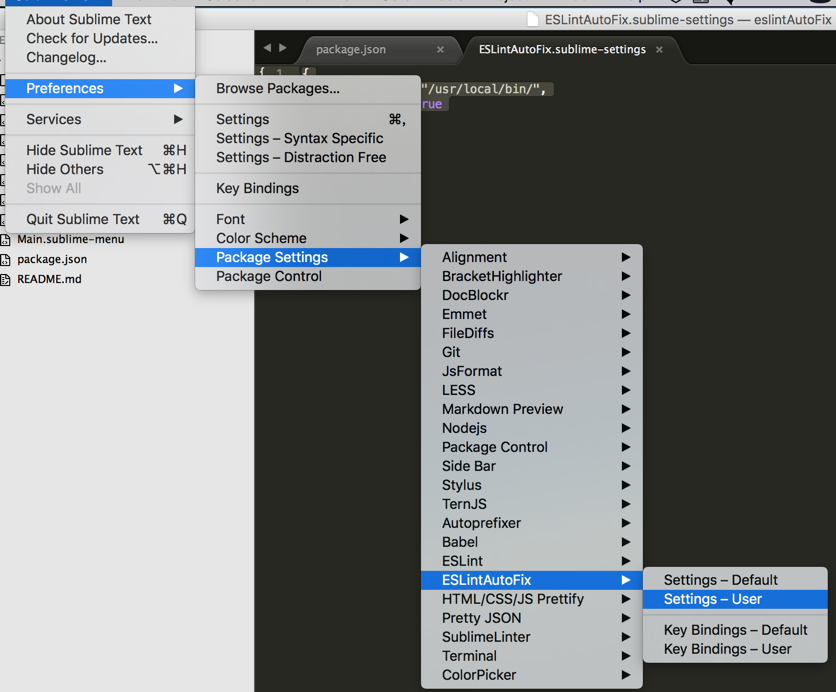Click the Main.sublime-menu file icon
836x692 pixels.
pos(5,240)
